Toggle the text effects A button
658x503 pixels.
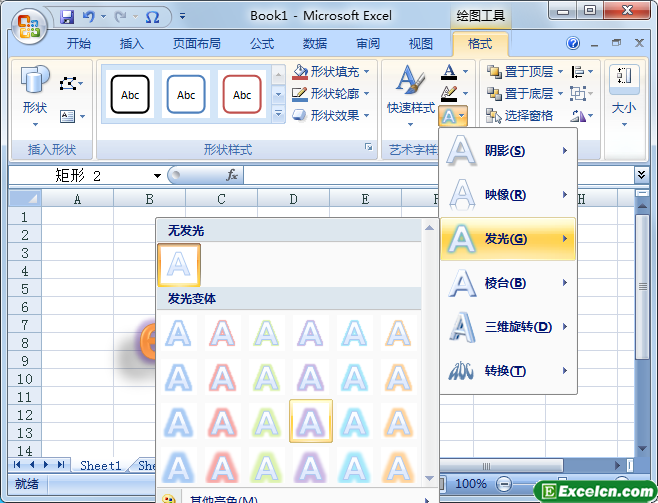coord(453,116)
